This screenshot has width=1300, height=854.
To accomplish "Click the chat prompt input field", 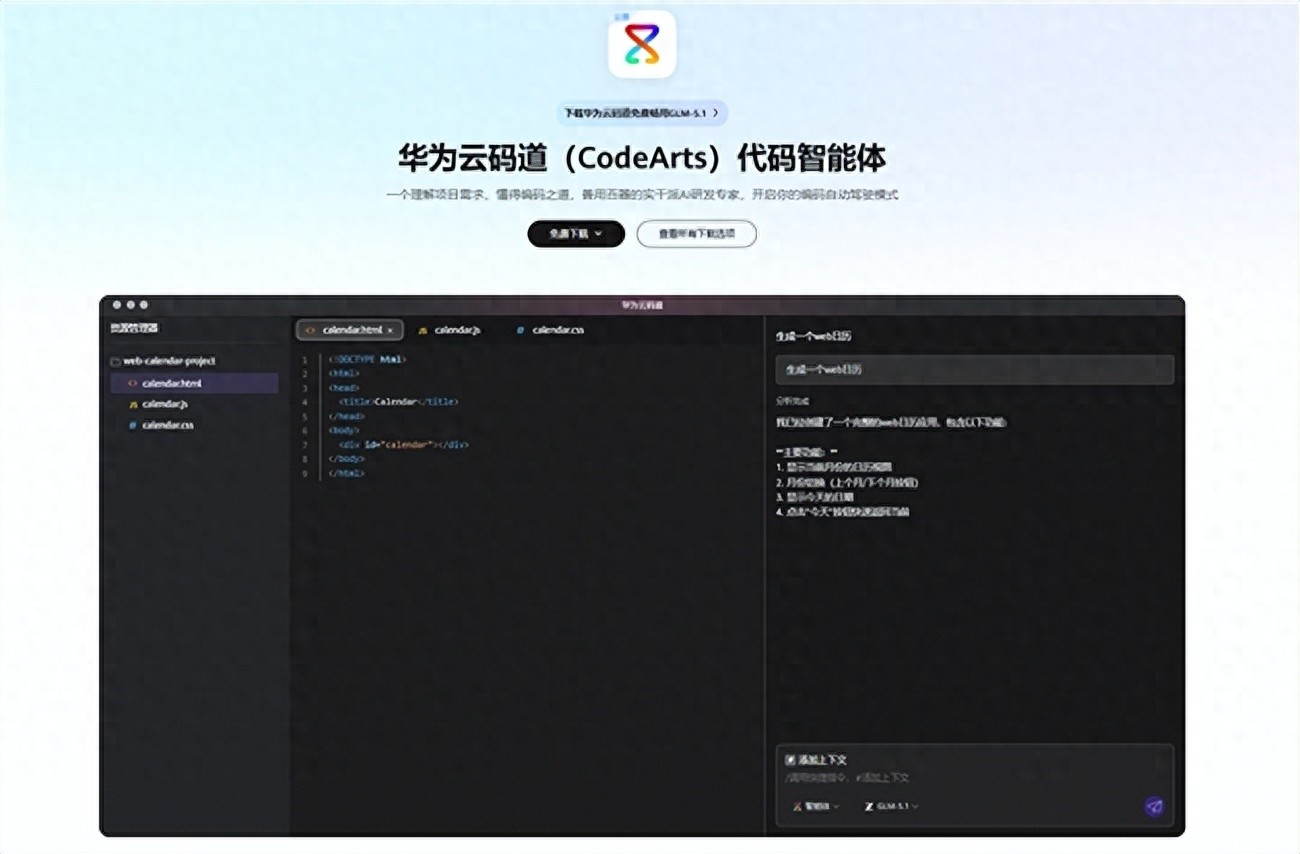I will pyautogui.click(x=974, y=776).
